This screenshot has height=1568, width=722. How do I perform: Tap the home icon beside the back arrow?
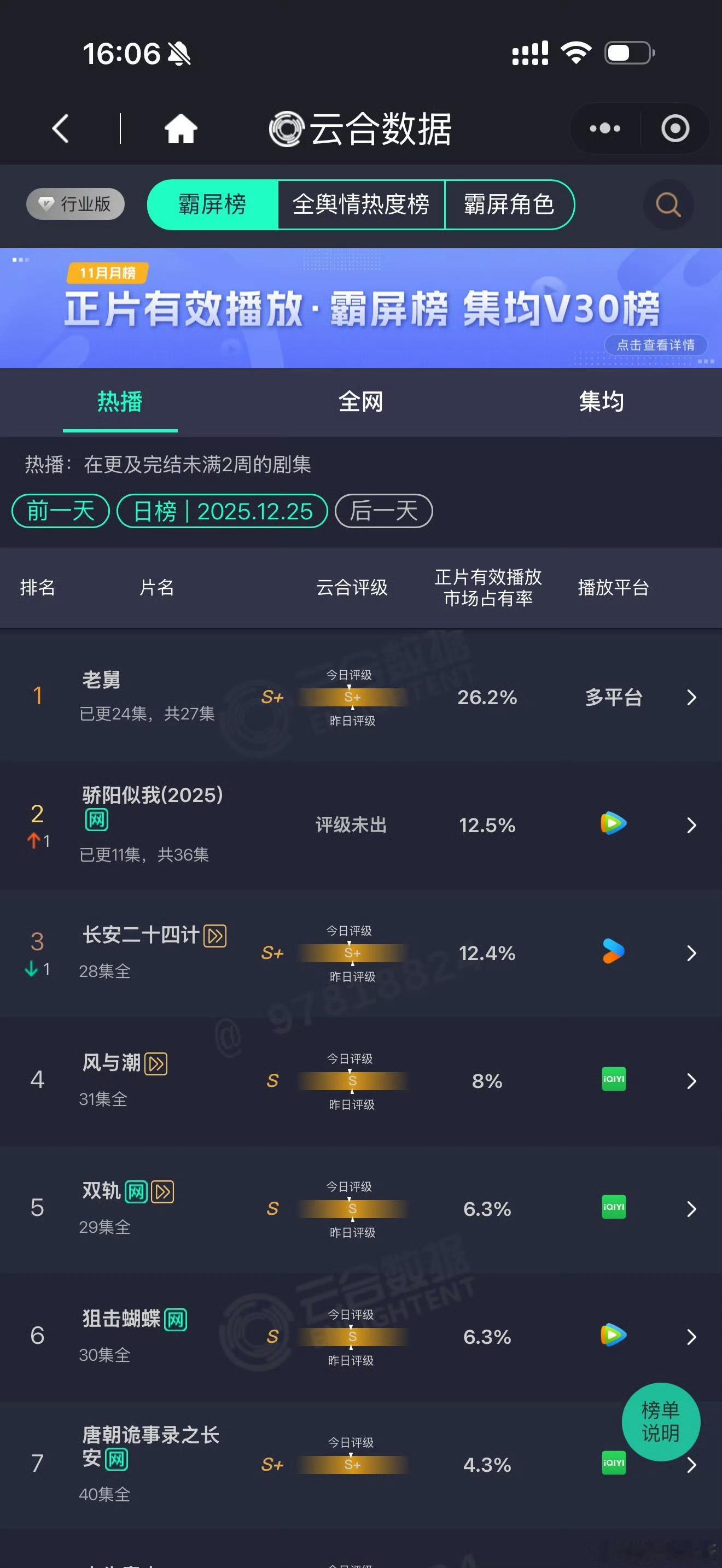click(x=180, y=128)
